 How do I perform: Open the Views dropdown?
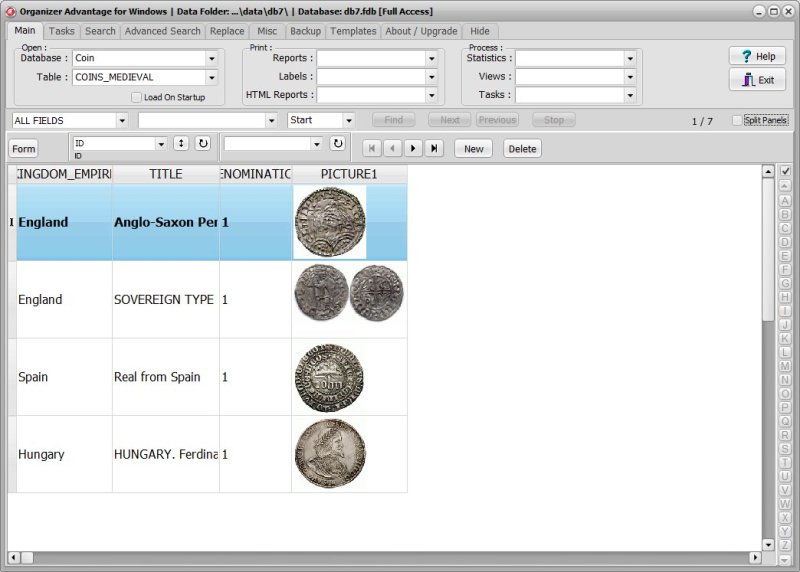point(630,77)
